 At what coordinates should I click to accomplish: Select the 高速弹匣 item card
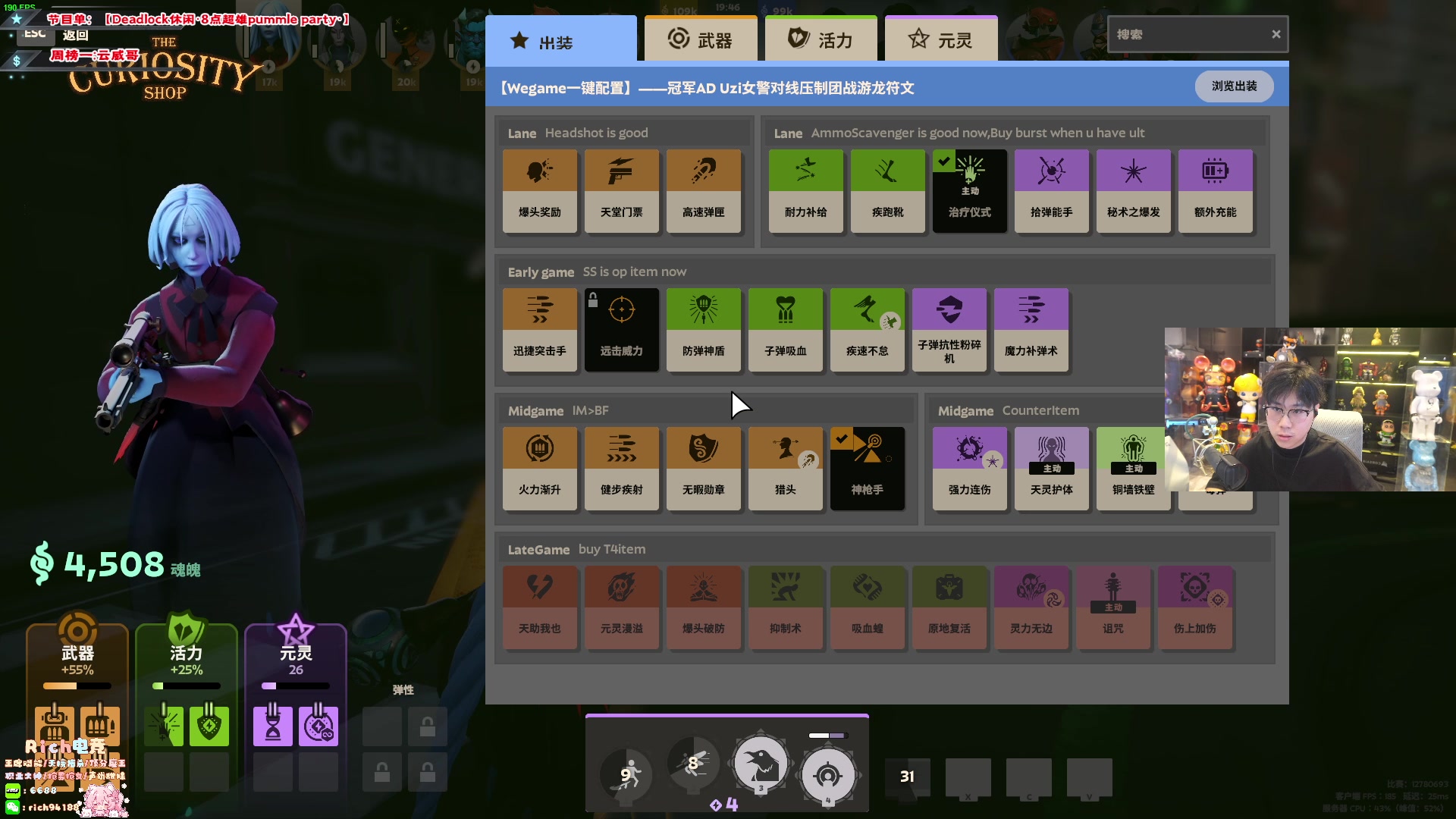(703, 190)
